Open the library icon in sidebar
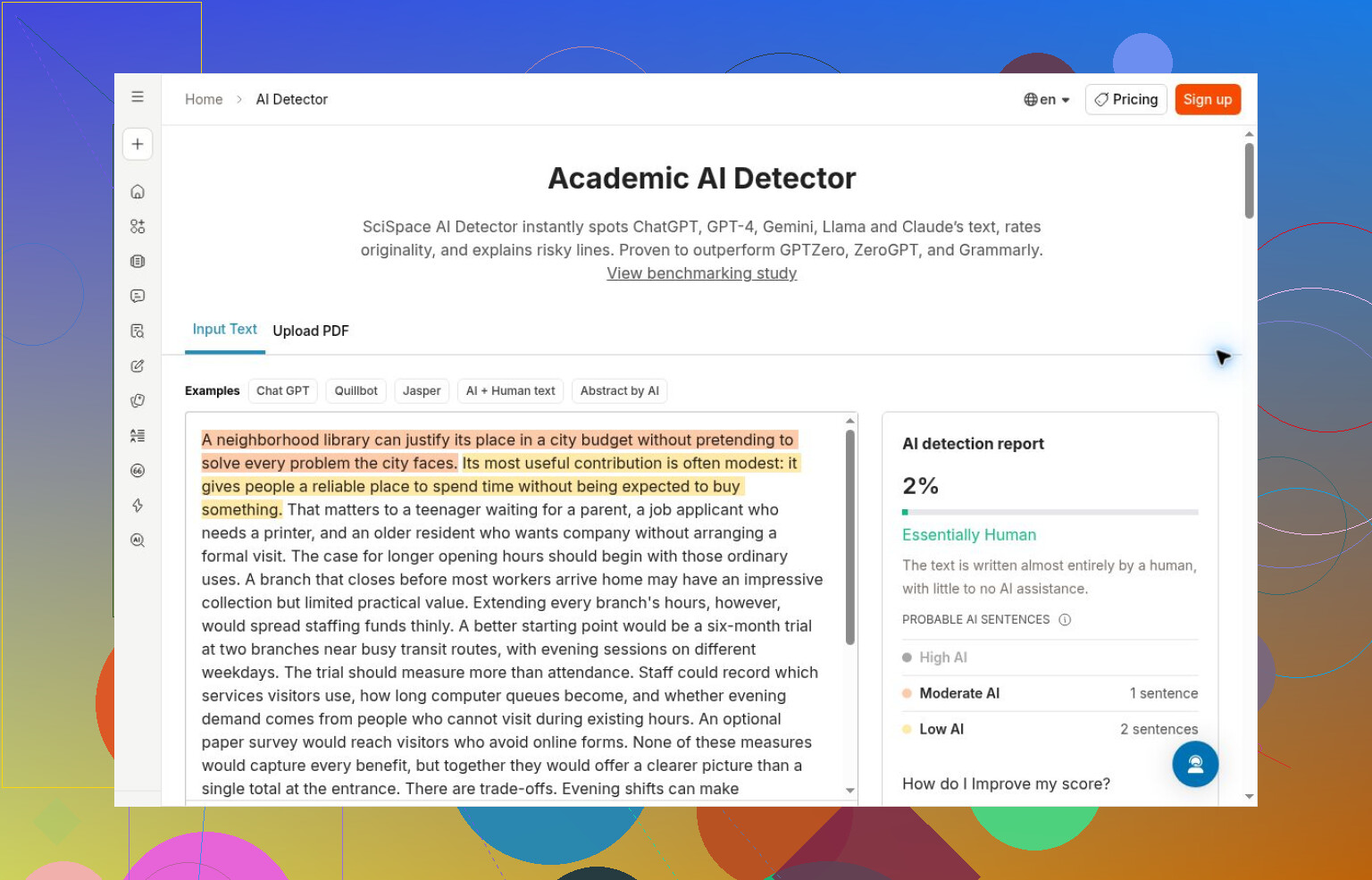The image size is (1372, 880). pos(138,261)
